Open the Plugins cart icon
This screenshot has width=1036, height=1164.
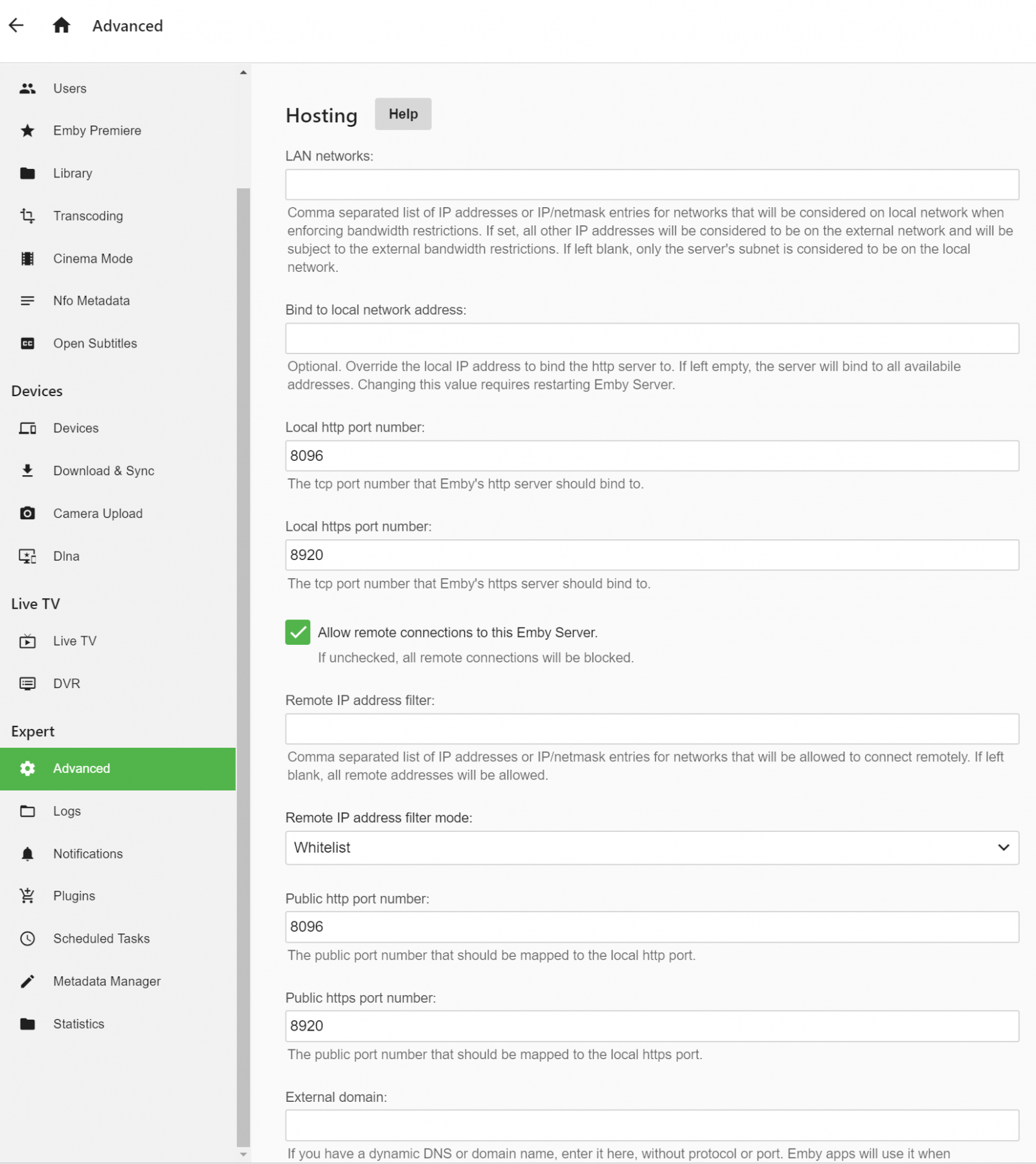(x=27, y=896)
